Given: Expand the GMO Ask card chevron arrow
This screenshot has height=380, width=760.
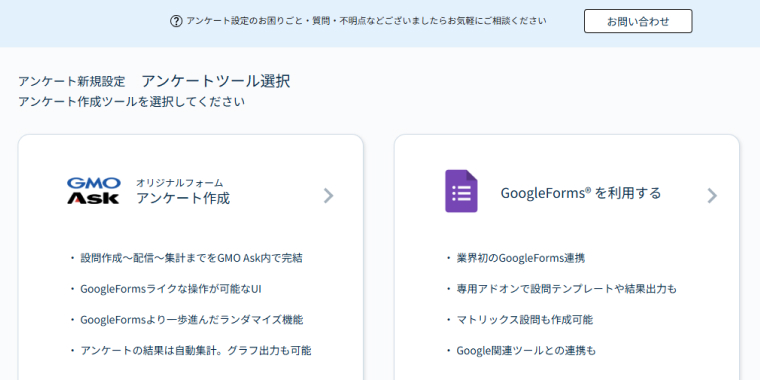Looking at the screenshot, I should (329, 195).
